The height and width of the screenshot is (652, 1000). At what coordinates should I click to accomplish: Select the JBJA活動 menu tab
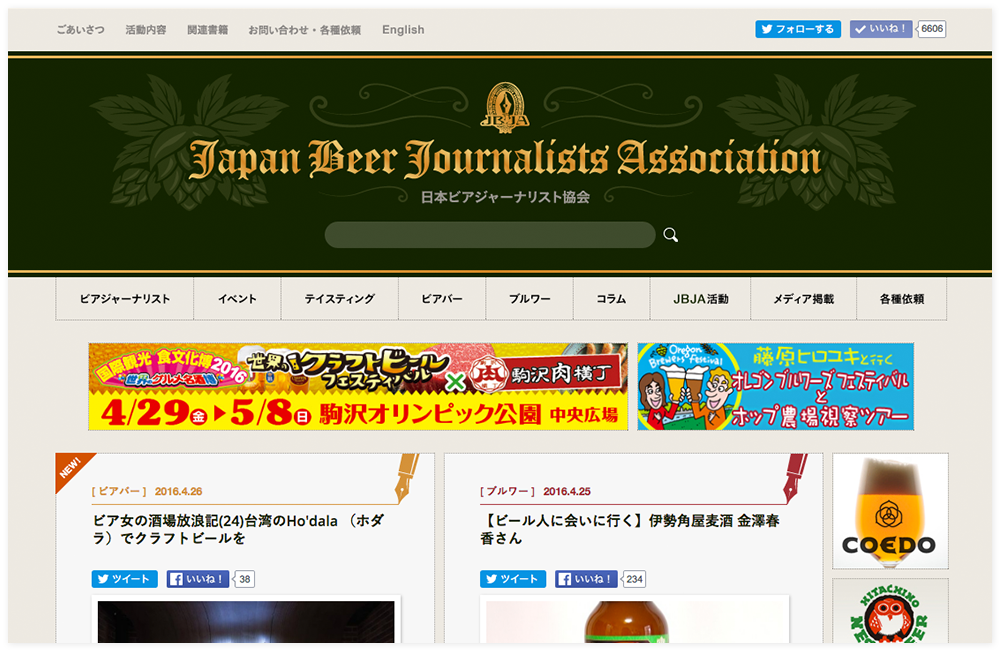pos(700,299)
